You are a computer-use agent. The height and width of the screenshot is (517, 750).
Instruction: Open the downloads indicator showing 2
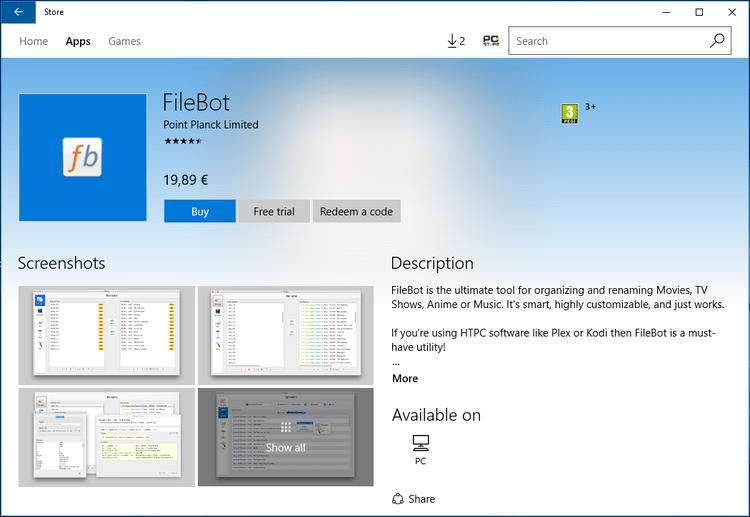[x=456, y=41]
